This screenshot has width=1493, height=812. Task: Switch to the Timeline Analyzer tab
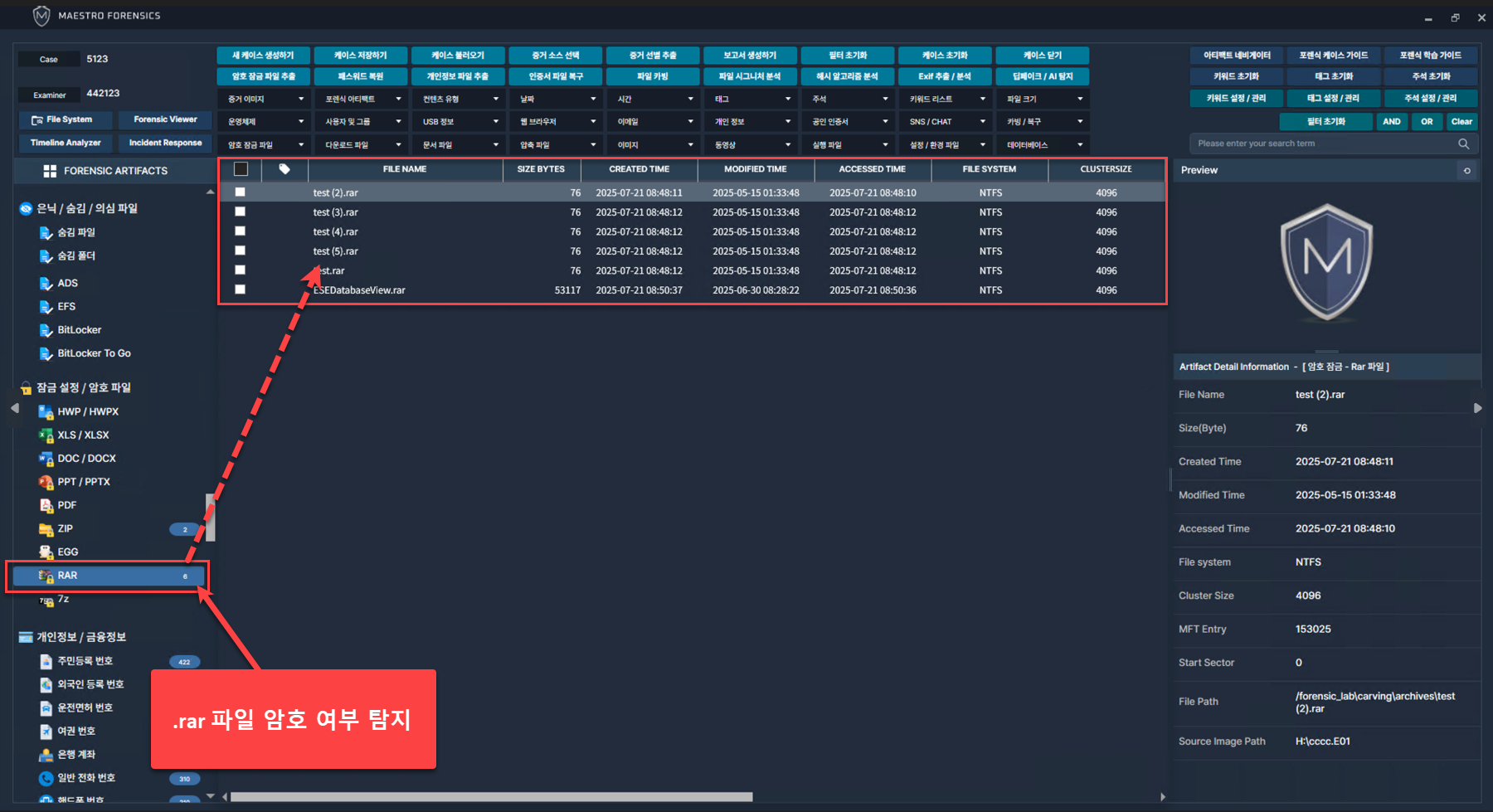click(66, 143)
